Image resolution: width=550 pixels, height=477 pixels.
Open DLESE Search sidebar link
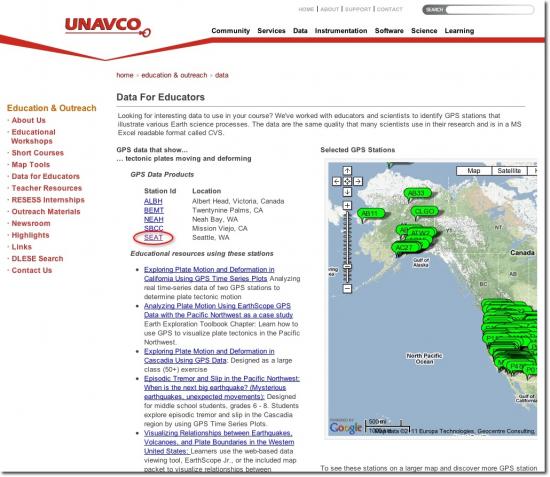click(x=37, y=258)
